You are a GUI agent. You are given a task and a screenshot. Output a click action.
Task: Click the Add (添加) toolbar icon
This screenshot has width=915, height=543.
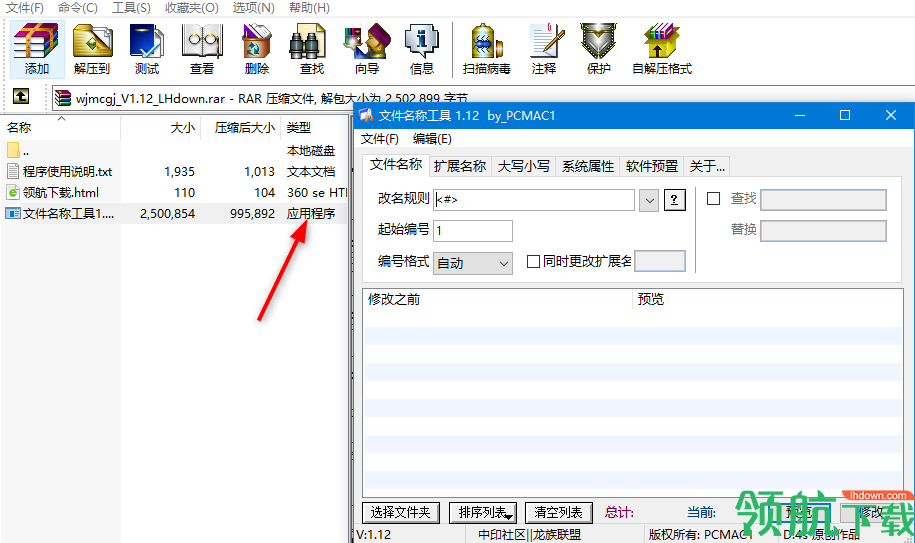coord(37,49)
